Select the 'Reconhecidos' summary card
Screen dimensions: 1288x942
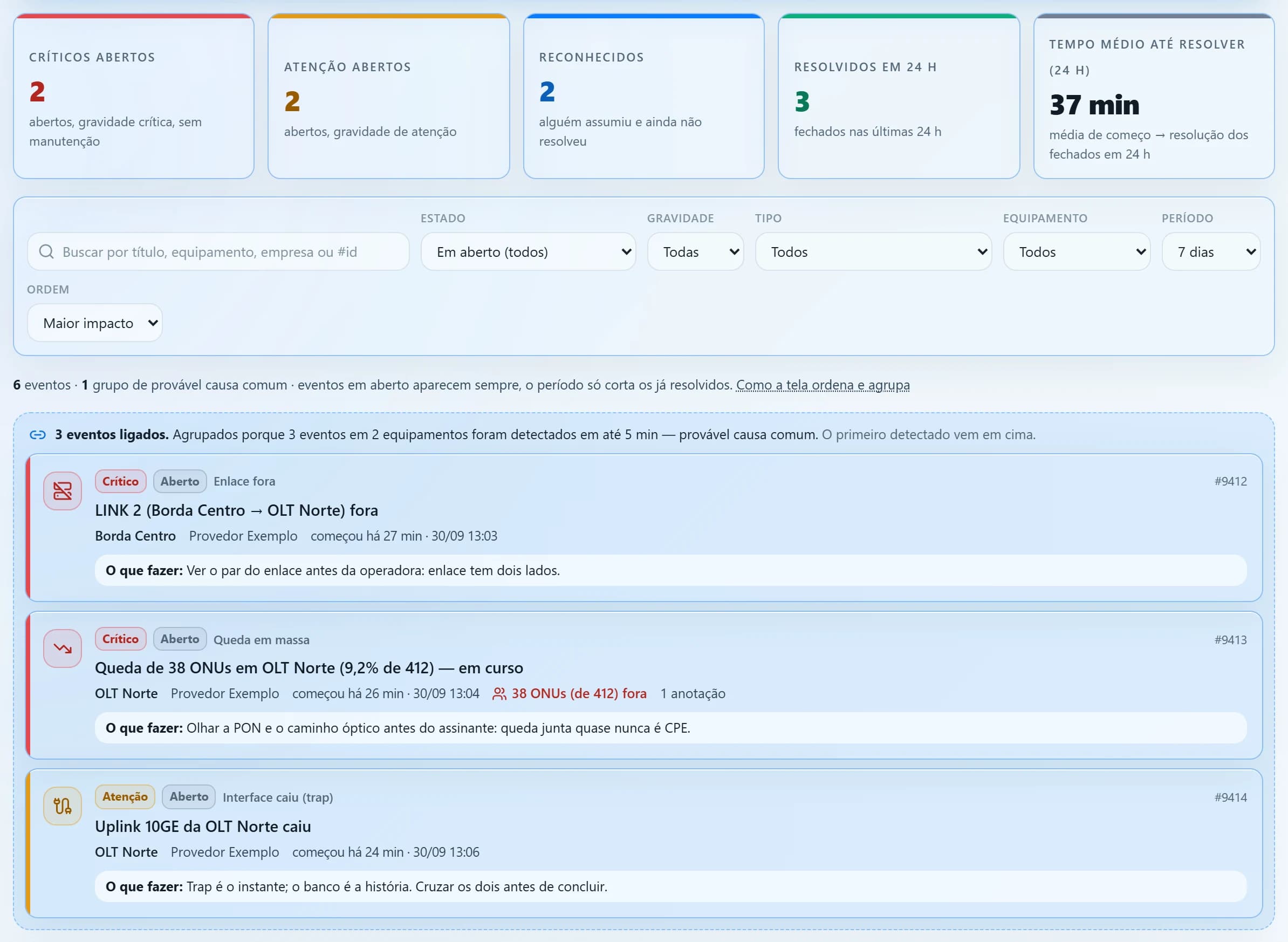tap(643, 97)
